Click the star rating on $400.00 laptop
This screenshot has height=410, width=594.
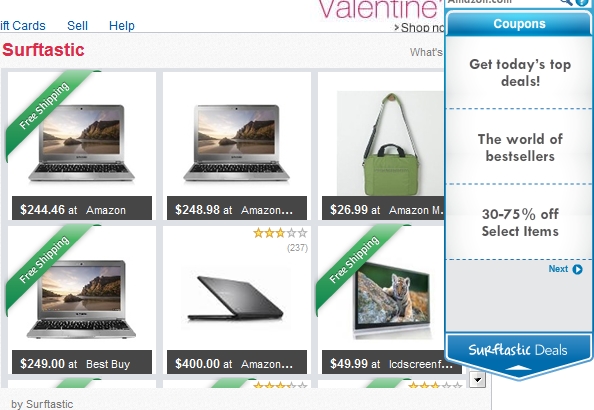pos(280,233)
